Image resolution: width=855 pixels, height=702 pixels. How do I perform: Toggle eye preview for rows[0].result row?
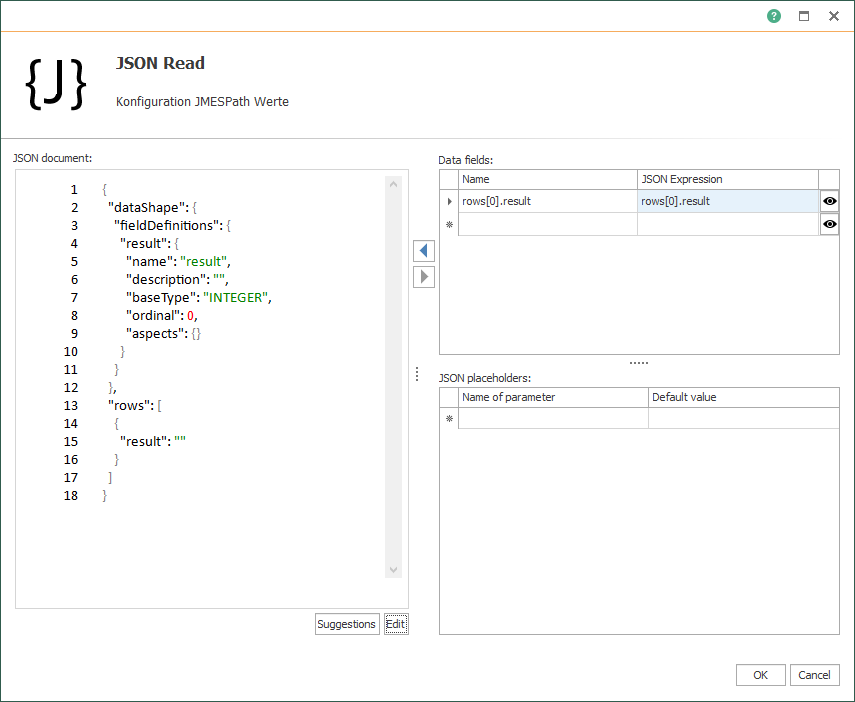point(829,201)
